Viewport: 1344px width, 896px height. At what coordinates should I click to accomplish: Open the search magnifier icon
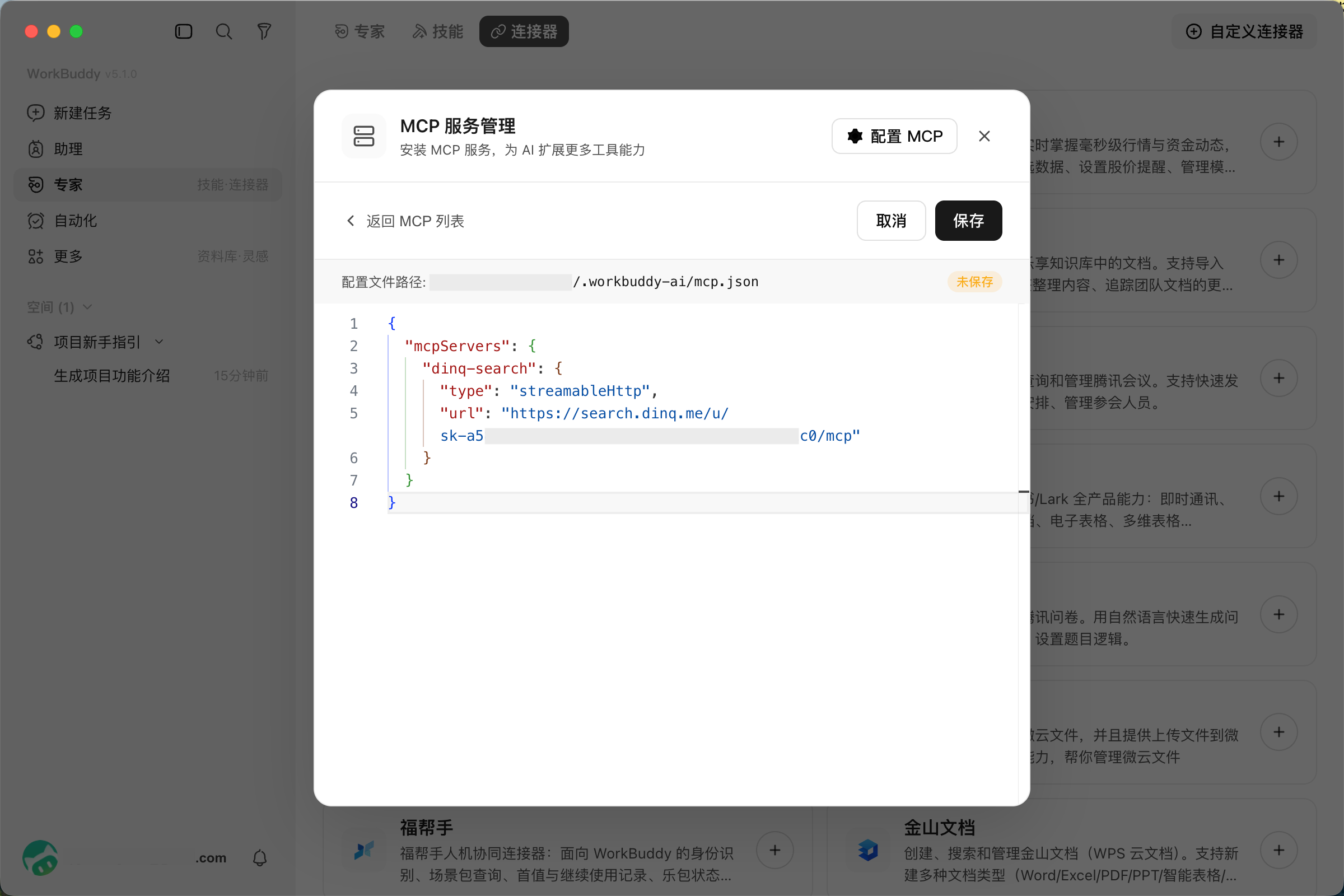point(223,31)
